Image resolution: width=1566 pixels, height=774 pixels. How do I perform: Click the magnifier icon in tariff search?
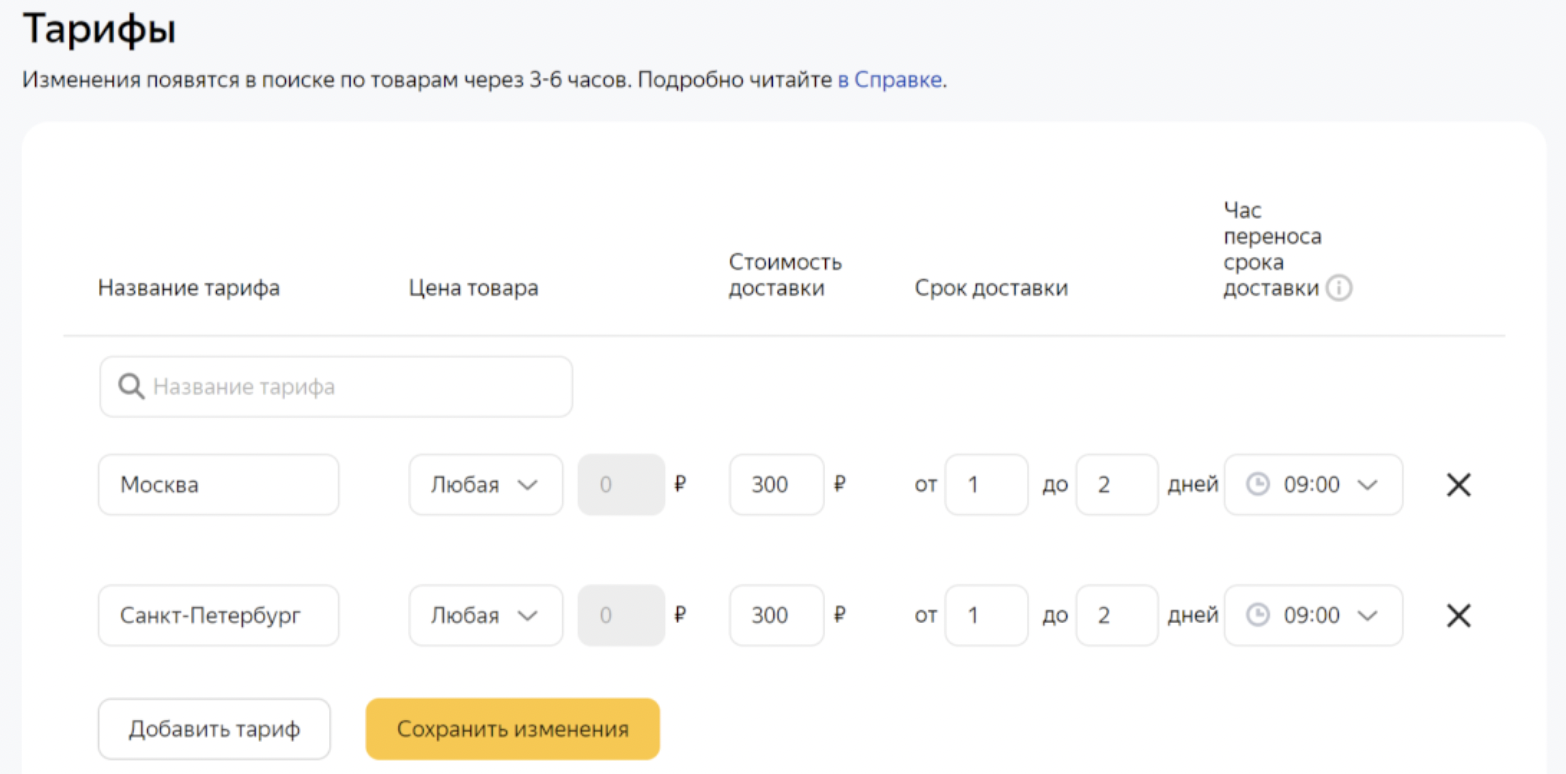[x=131, y=387]
